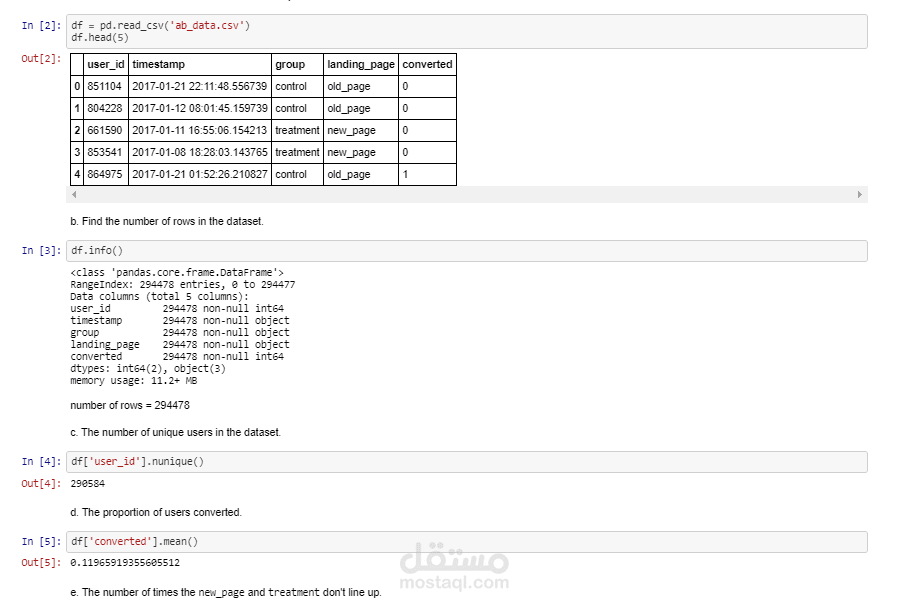Click the Out[2] output prompt label
Viewport: 910px width, 604px height.
point(41,59)
